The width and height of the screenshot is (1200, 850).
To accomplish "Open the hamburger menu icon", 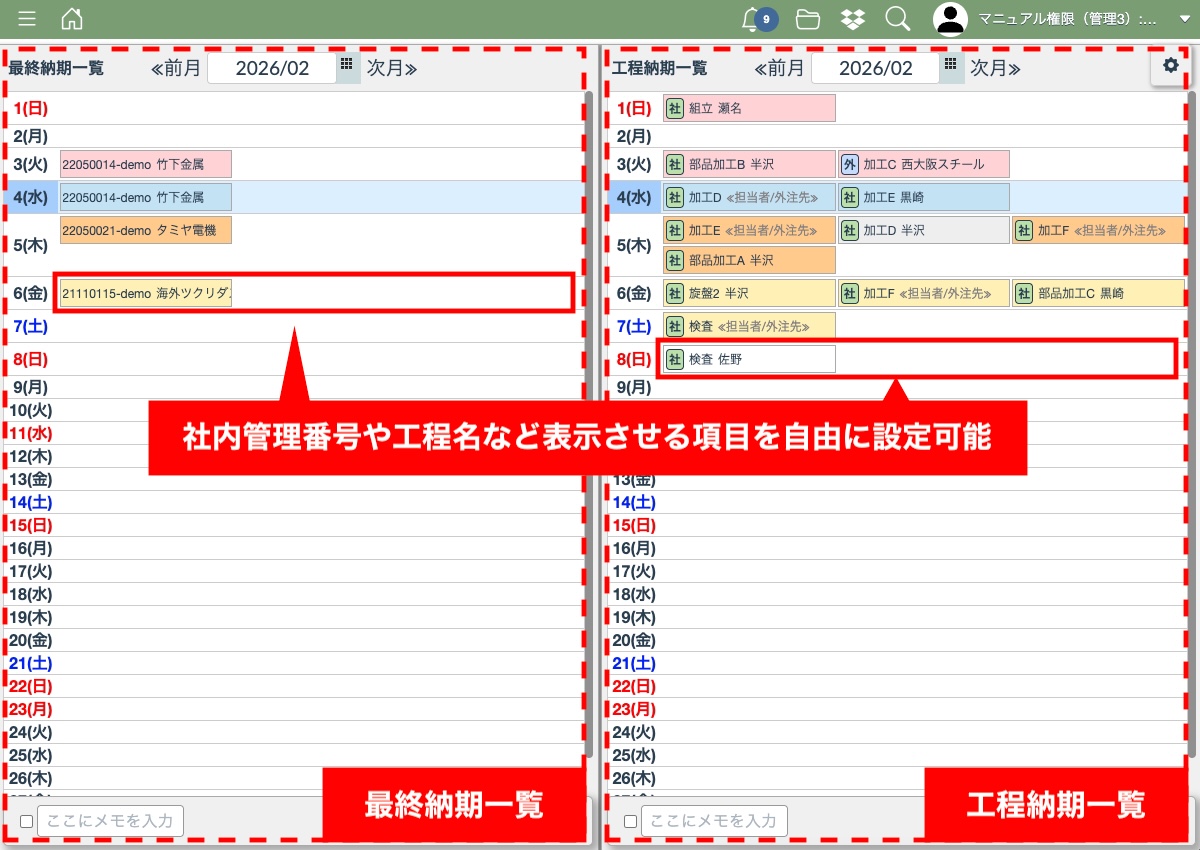I will [x=27, y=19].
